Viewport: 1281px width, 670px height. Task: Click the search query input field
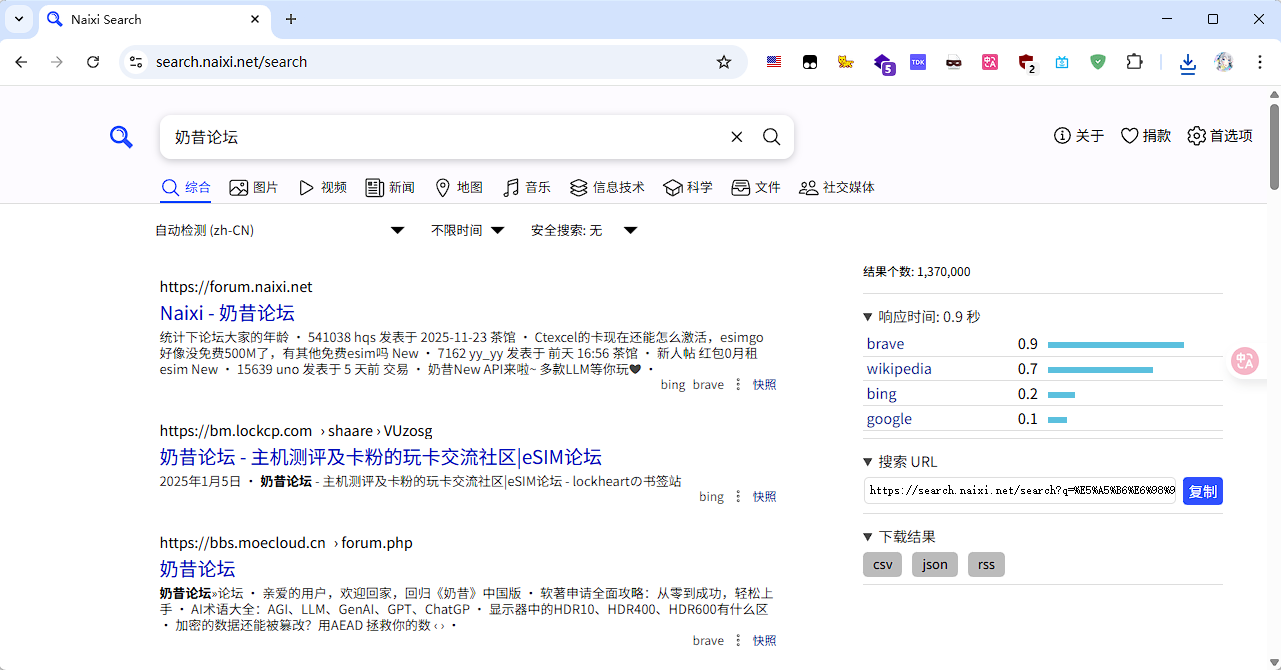click(440, 137)
